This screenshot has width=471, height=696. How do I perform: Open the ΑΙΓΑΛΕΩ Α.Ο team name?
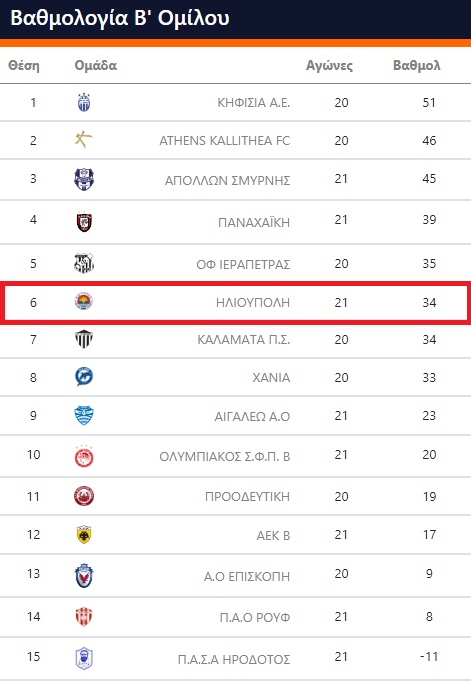click(x=252, y=416)
